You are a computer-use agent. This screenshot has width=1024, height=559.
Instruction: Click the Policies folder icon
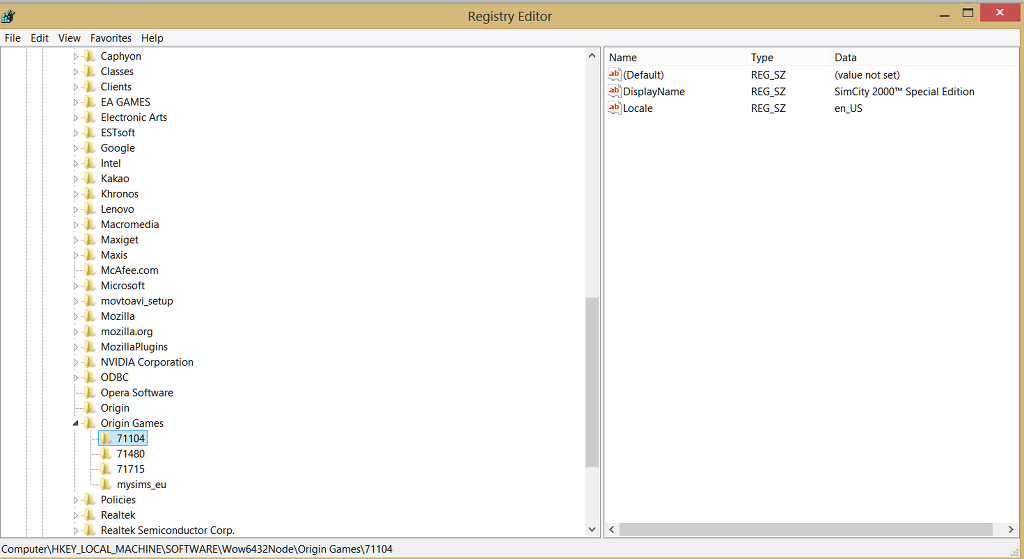90,500
